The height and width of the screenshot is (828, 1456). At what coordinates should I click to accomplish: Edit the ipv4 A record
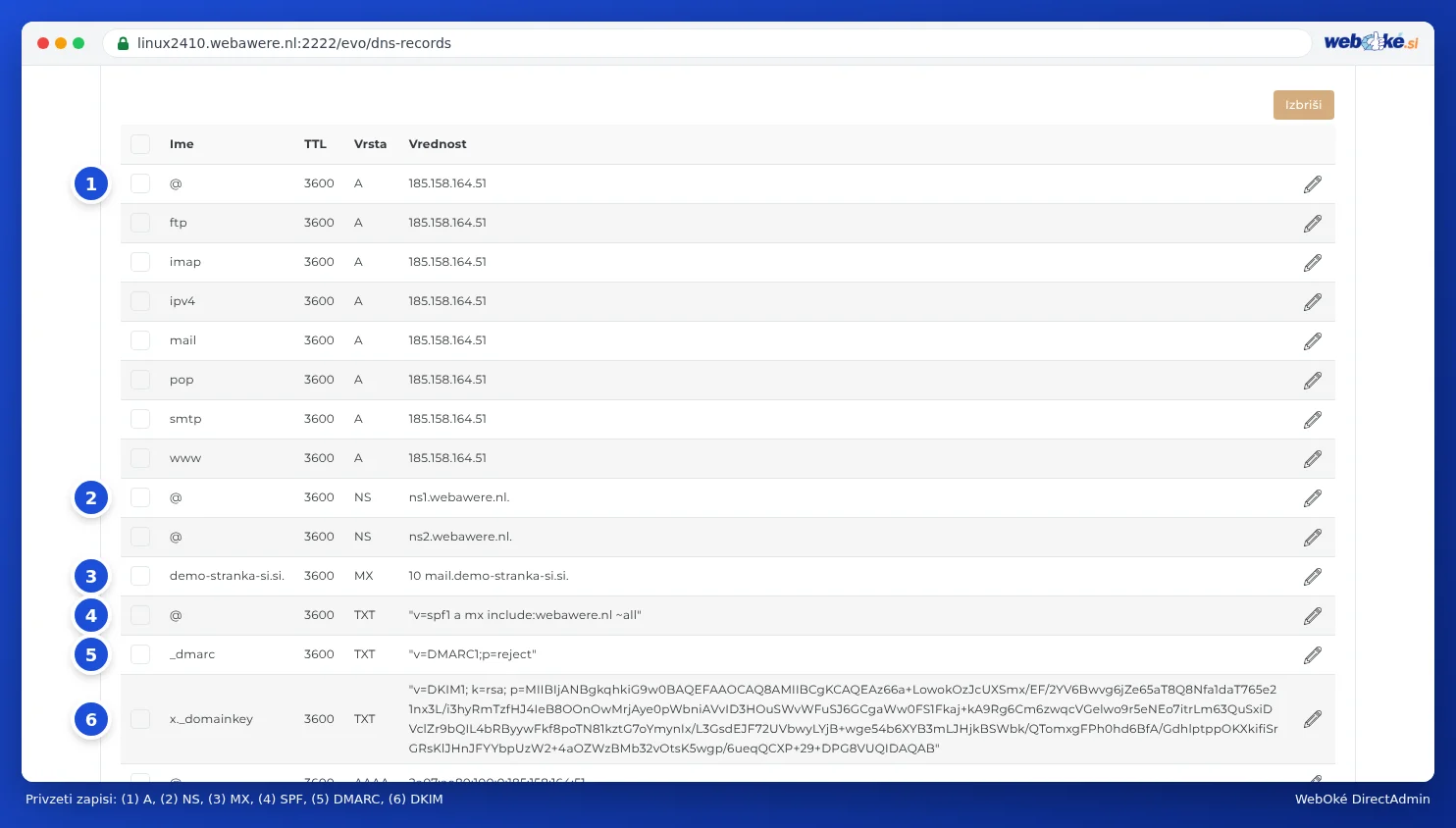(1313, 302)
